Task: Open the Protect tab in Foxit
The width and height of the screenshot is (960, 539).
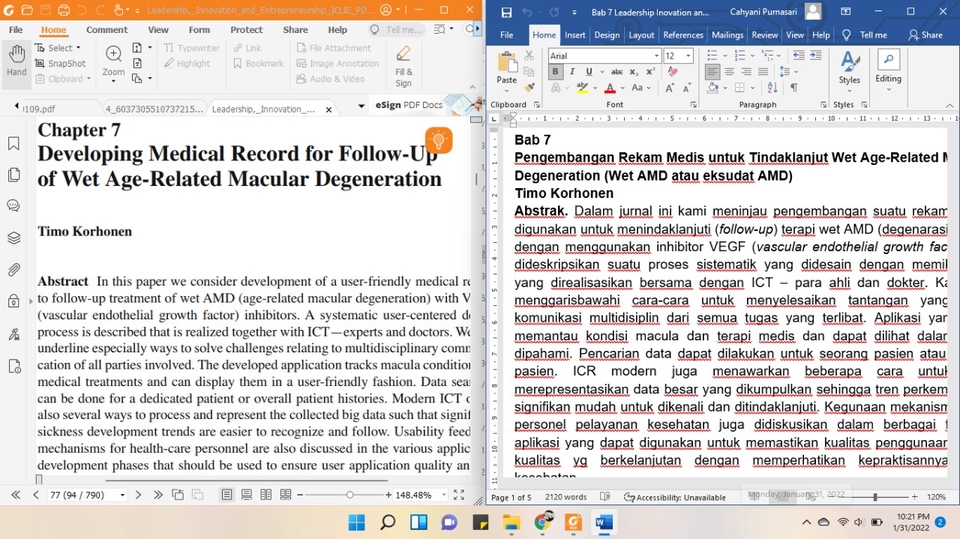Action: [x=246, y=29]
